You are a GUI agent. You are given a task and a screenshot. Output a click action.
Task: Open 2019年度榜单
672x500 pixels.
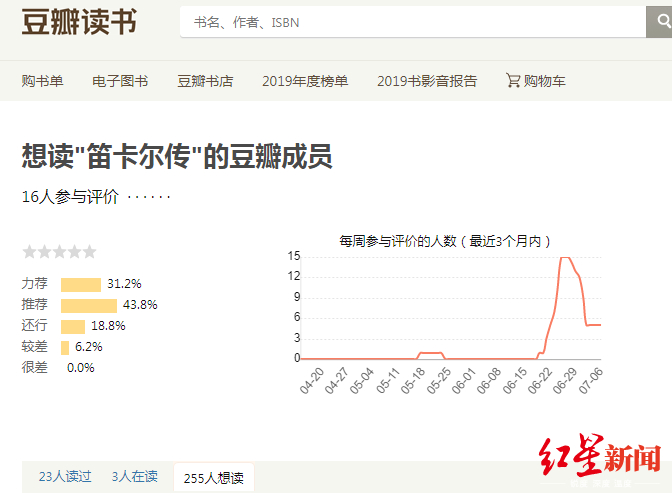[x=305, y=81]
